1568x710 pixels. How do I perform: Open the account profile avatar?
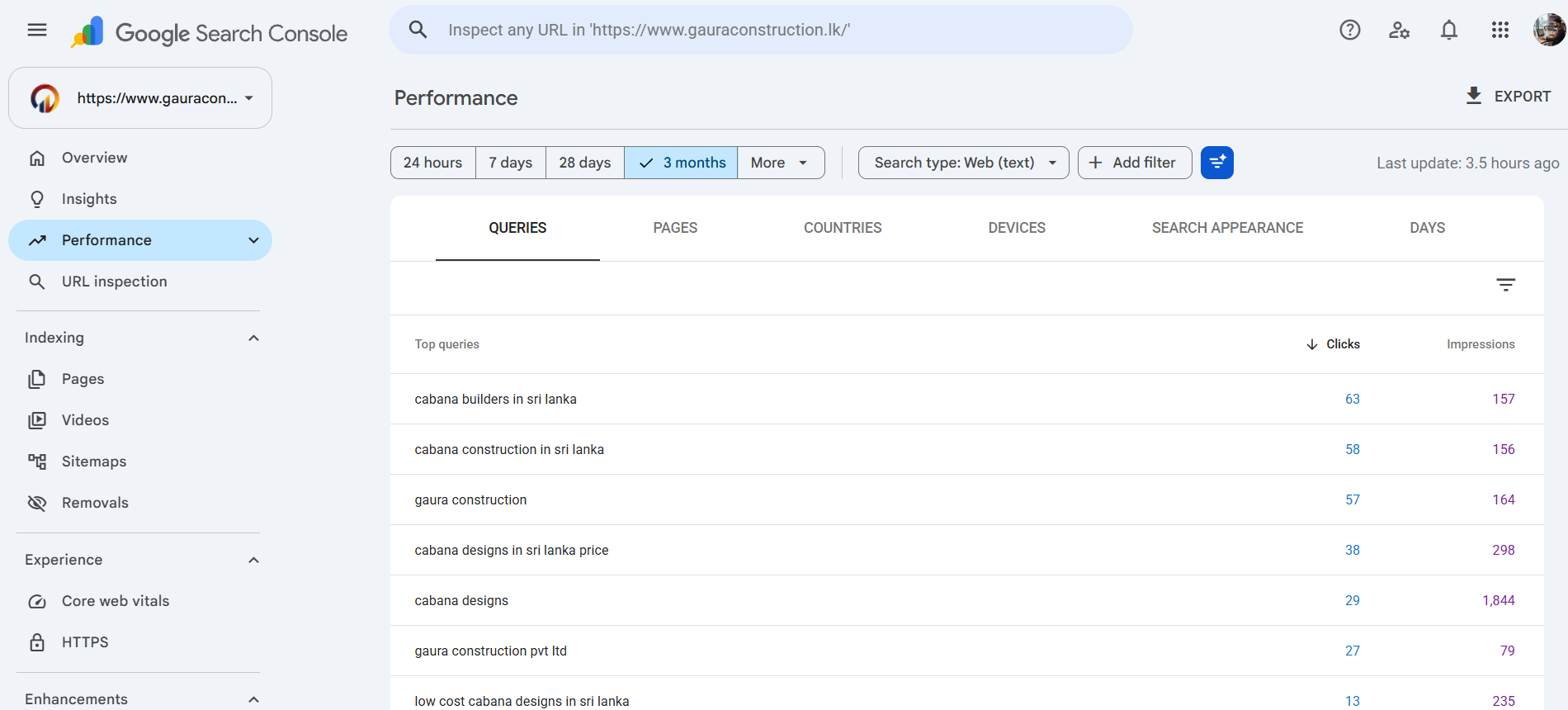(1549, 31)
